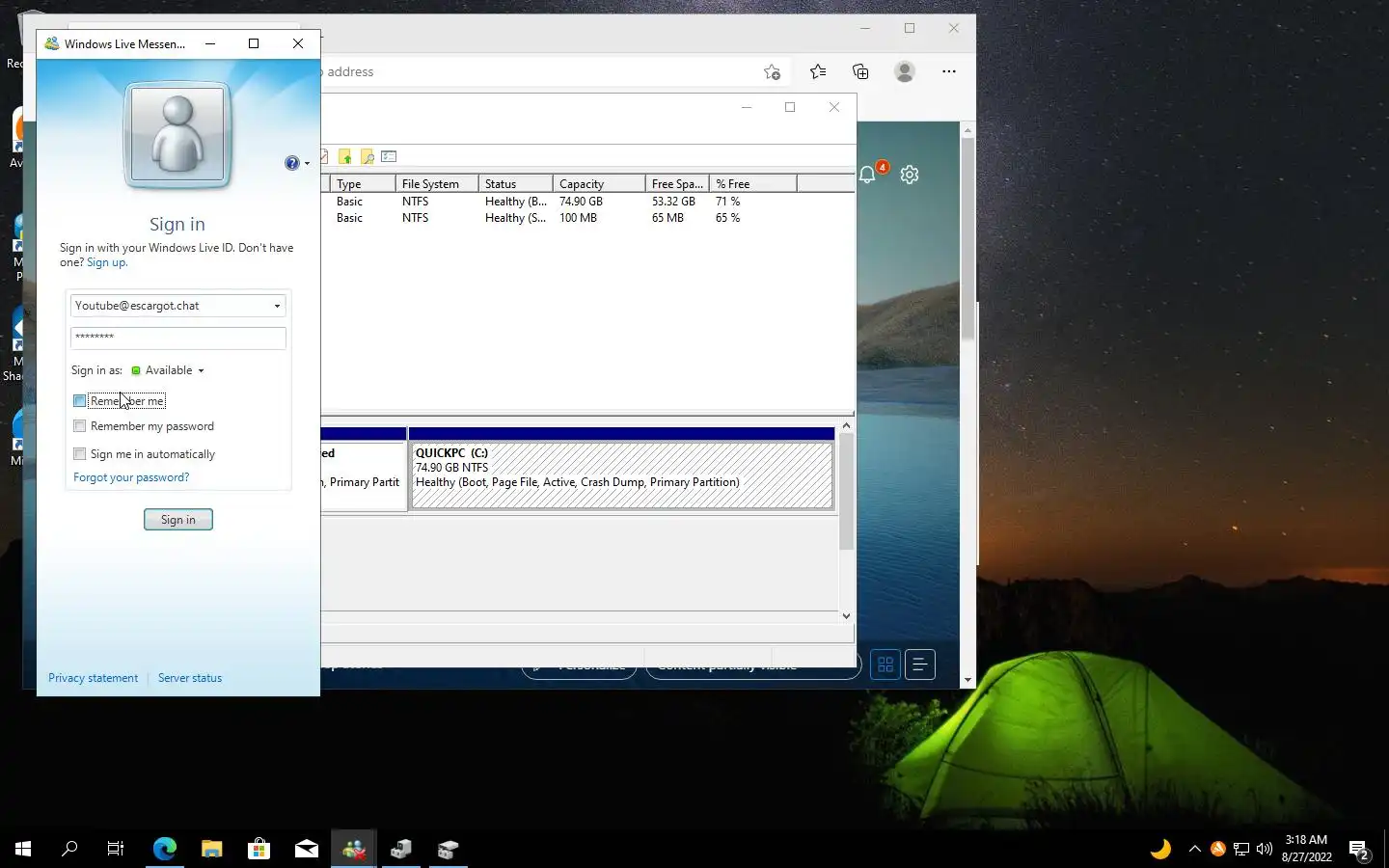Sort by the Type column header
Viewport: 1389px width, 868px height.
point(363,183)
